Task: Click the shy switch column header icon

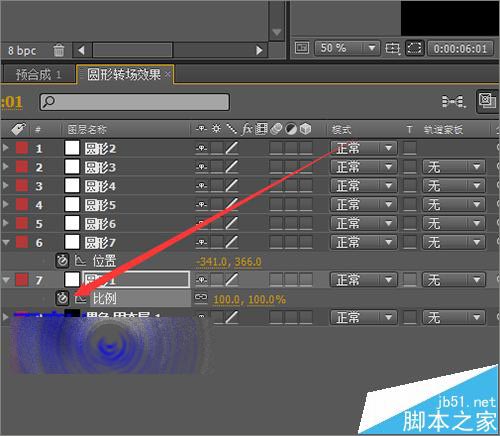Action: [x=202, y=129]
